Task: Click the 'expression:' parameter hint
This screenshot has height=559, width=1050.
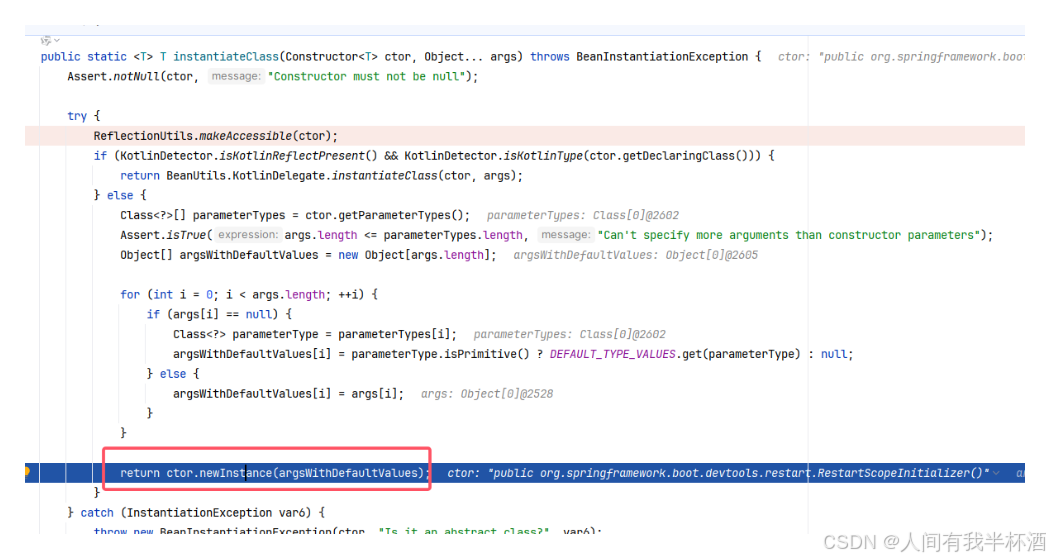Action: (247, 235)
